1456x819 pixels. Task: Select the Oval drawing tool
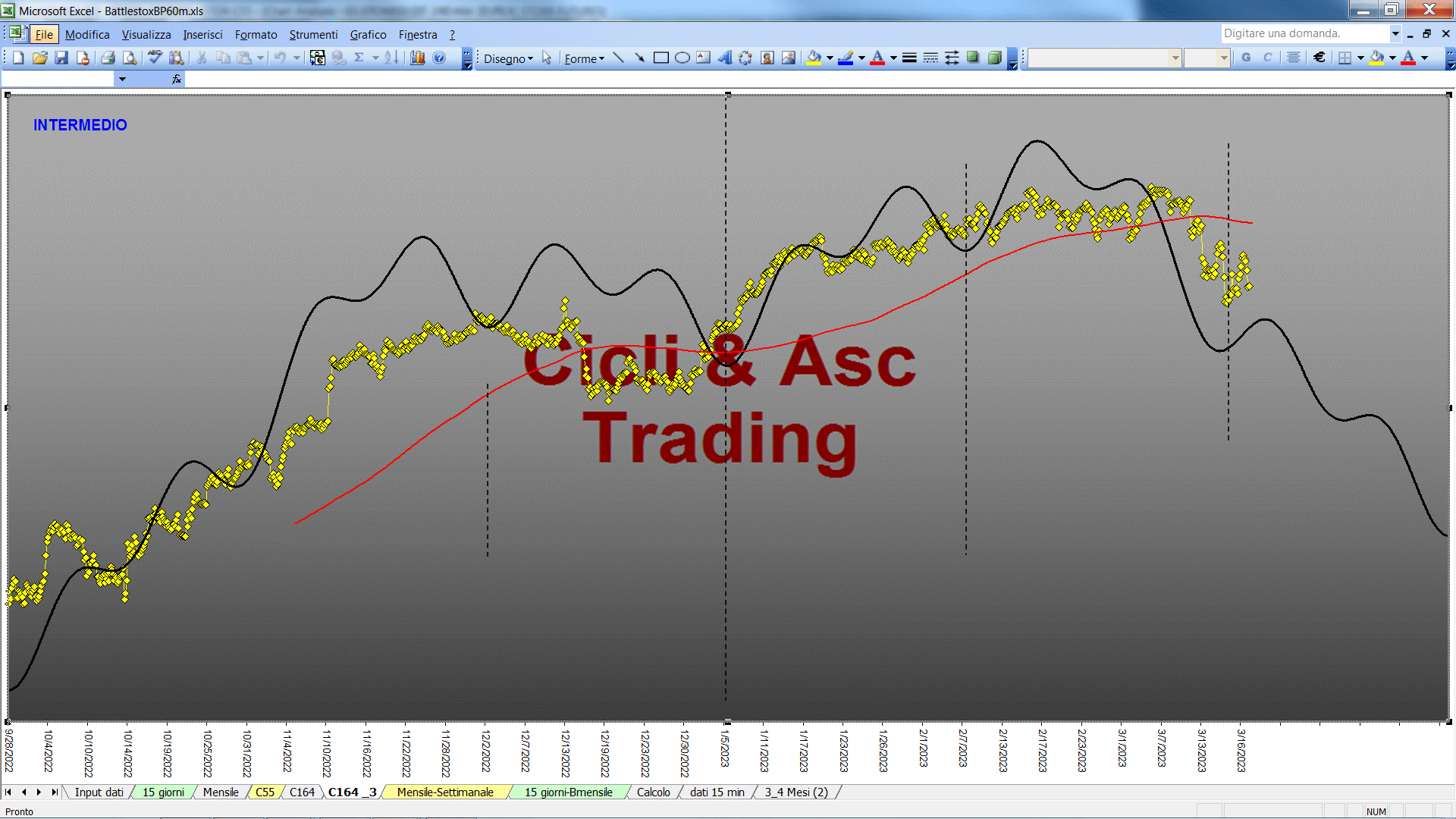coord(682,58)
